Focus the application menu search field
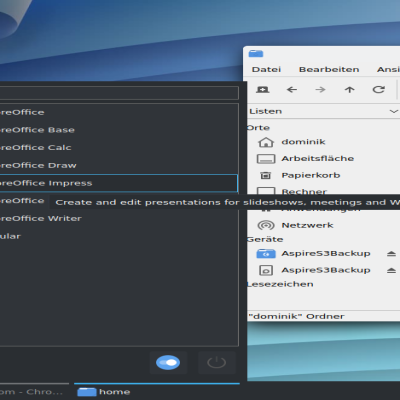Viewport: 400px width, 400px height. click(119, 93)
